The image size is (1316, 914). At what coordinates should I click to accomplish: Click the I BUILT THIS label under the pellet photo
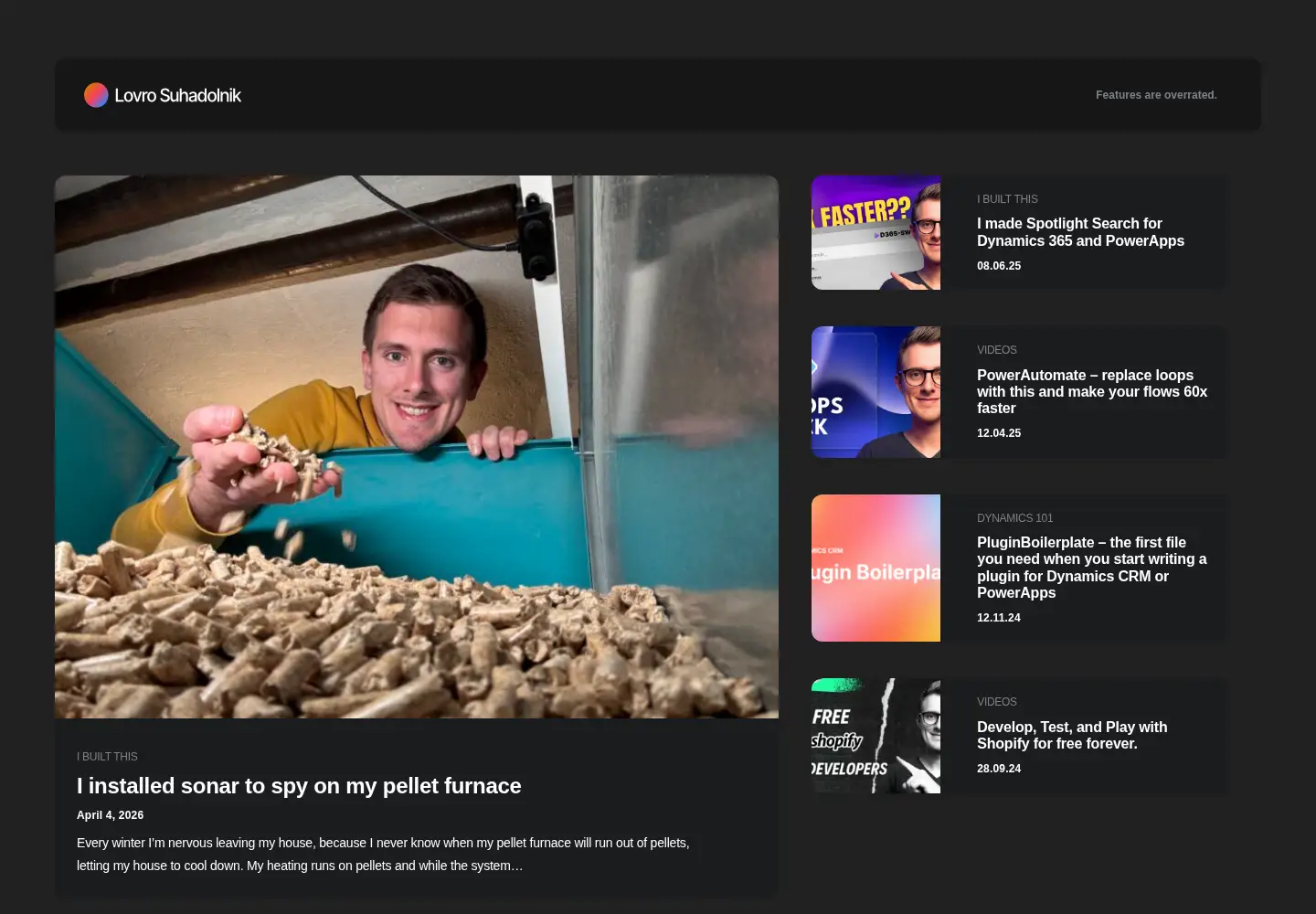(x=107, y=757)
